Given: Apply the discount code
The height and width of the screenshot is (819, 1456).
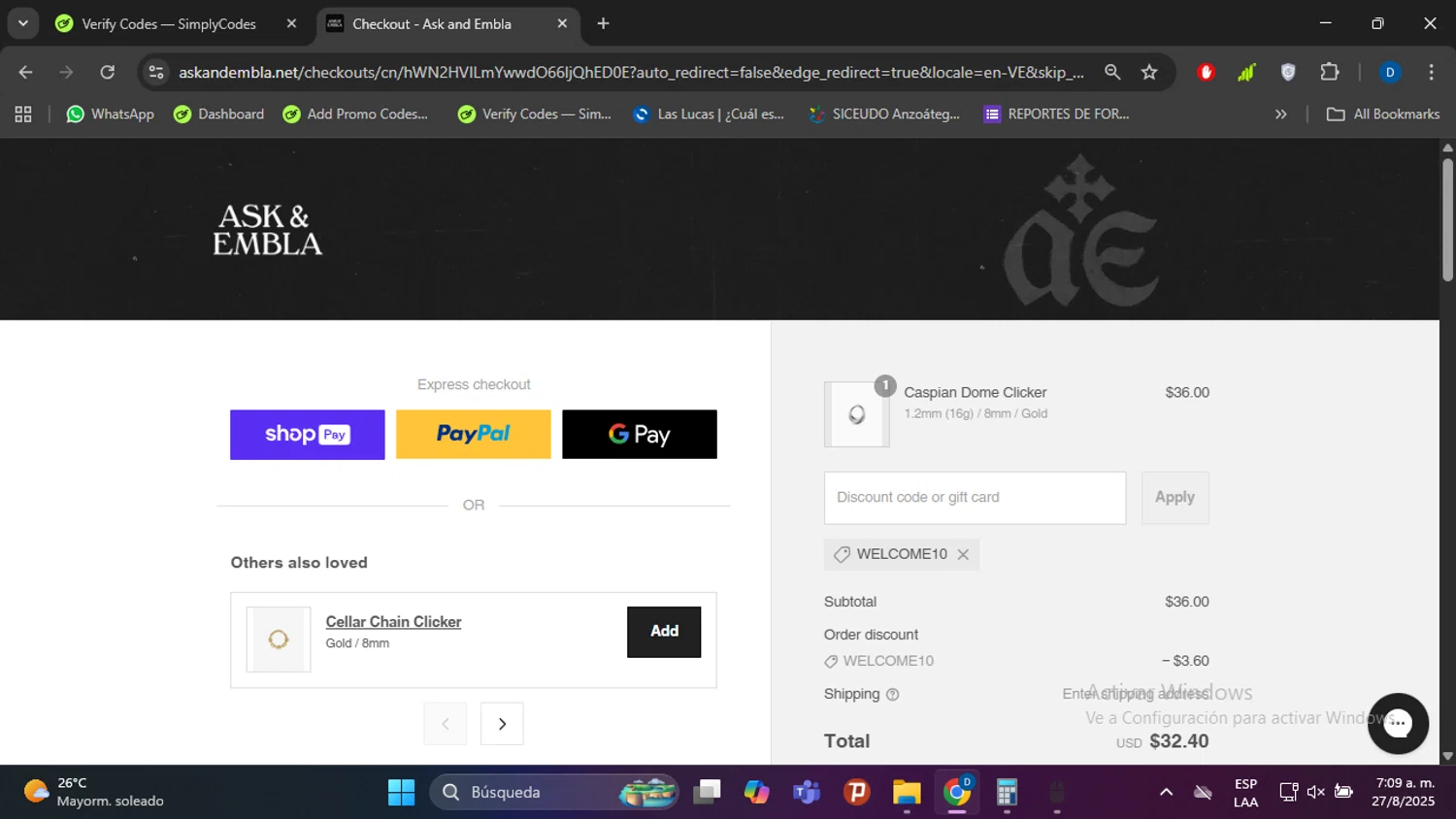Looking at the screenshot, I should pos(1175,498).
